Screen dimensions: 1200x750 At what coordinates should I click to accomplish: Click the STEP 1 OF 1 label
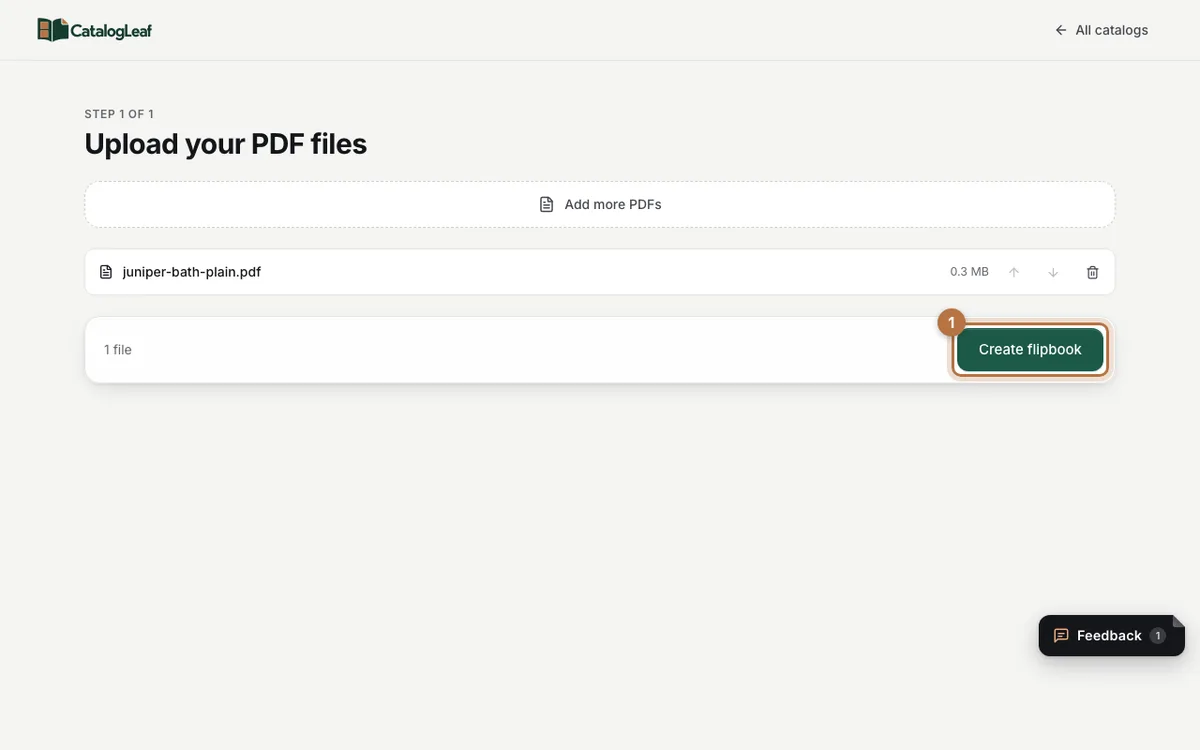click(x=119, y=114)
